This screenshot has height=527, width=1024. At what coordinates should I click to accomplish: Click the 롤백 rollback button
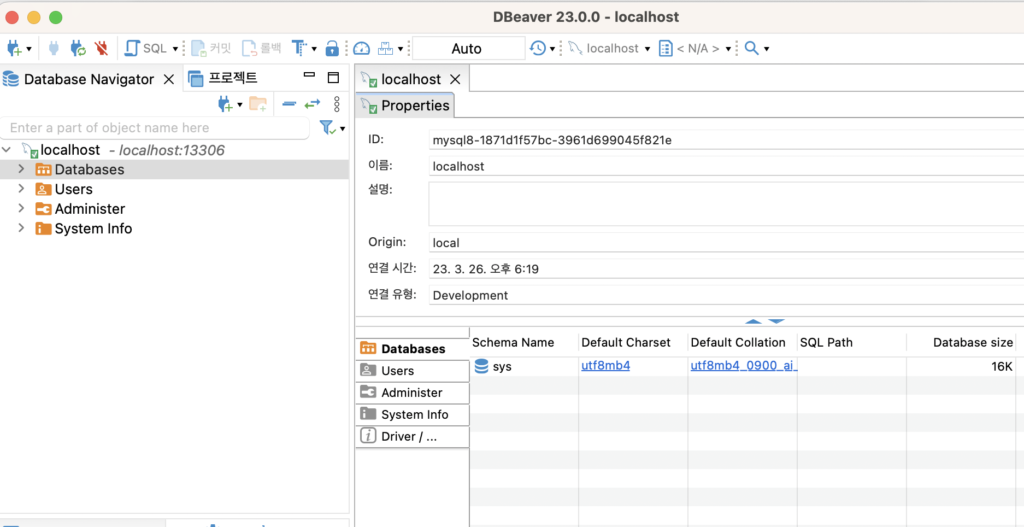coord(261,48)
